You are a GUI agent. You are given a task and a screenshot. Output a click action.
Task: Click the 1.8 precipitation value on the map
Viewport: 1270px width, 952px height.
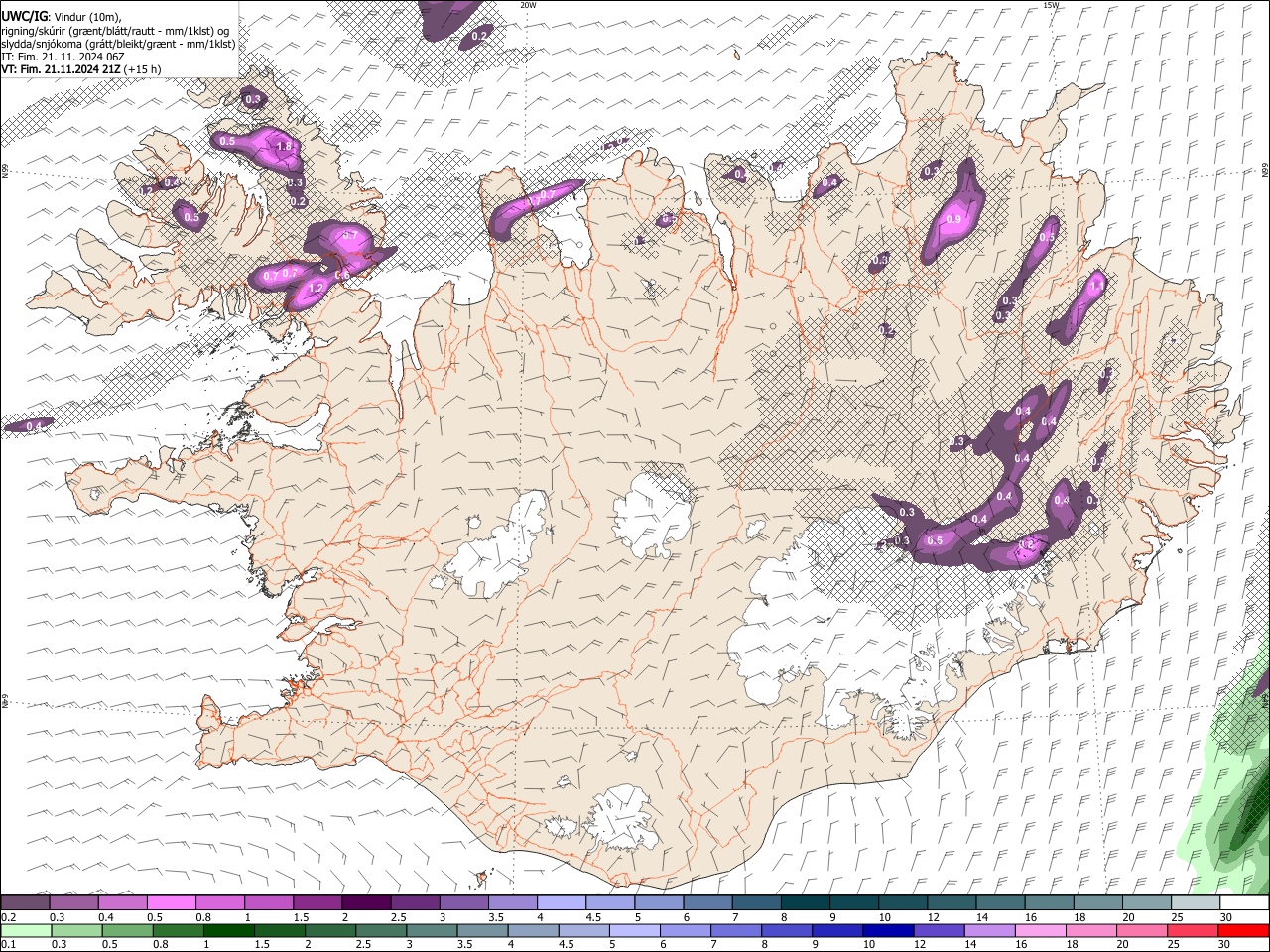click(x=284, y=147)
